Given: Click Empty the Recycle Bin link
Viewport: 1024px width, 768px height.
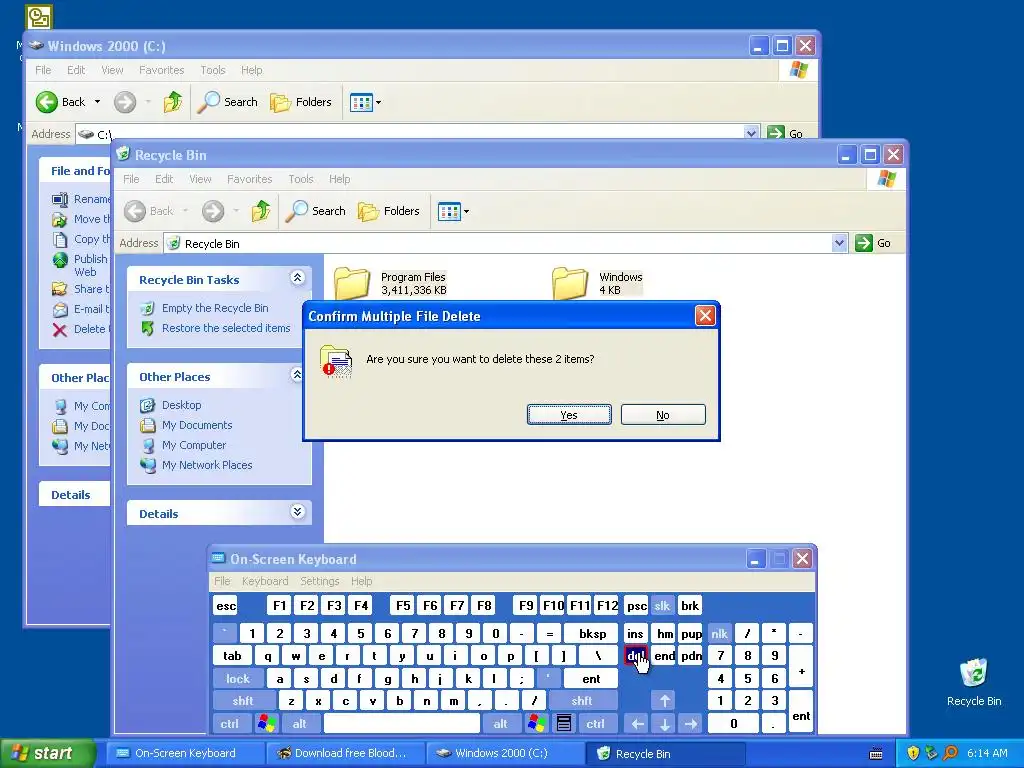Looking at the screenshot, I should (215, 308).
